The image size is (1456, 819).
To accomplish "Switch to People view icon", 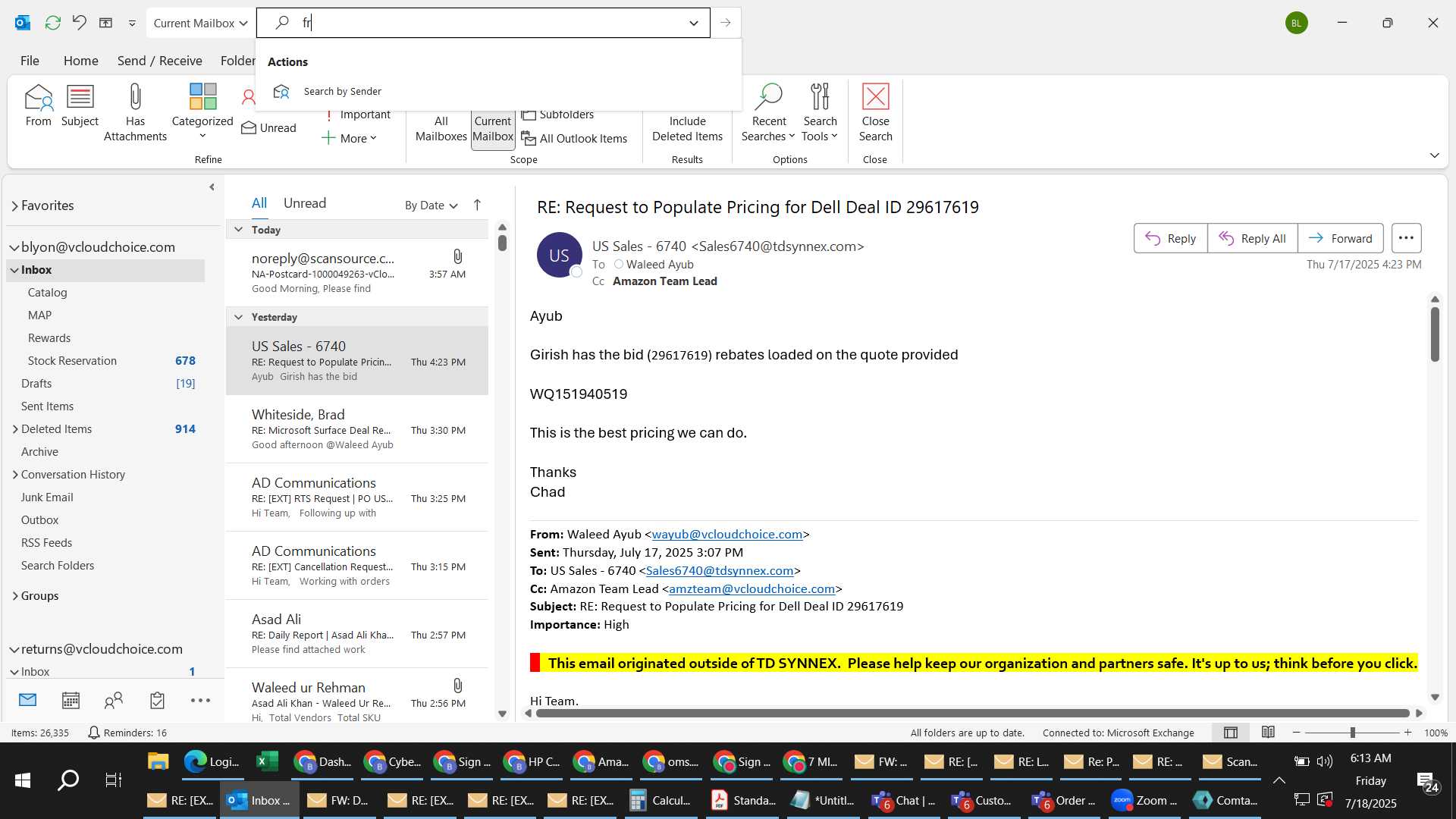I will [x=114, y=700].
